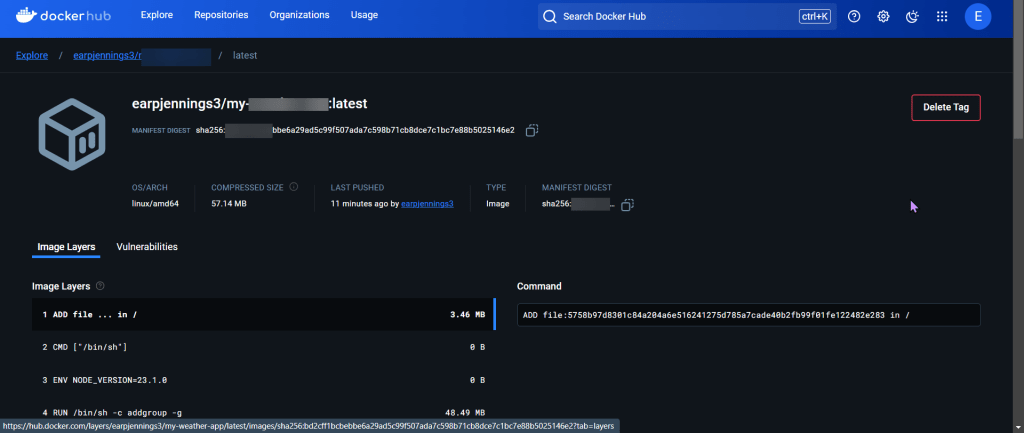This screenshot has height=433, width=1024.
Task: Click the Delete Tag button
Action: 945,107
